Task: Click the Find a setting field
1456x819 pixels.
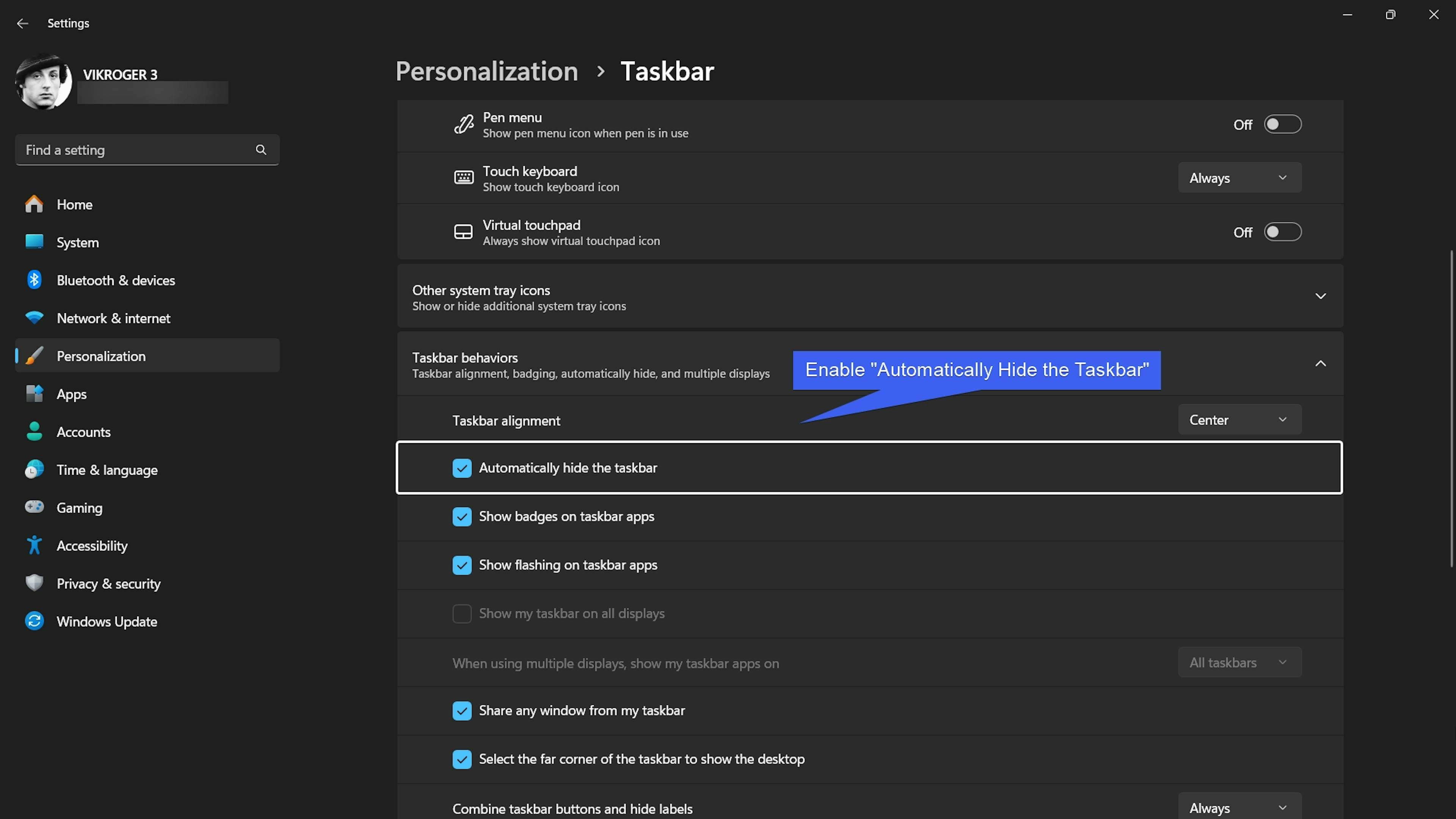Action: click(x=136, y=150)
